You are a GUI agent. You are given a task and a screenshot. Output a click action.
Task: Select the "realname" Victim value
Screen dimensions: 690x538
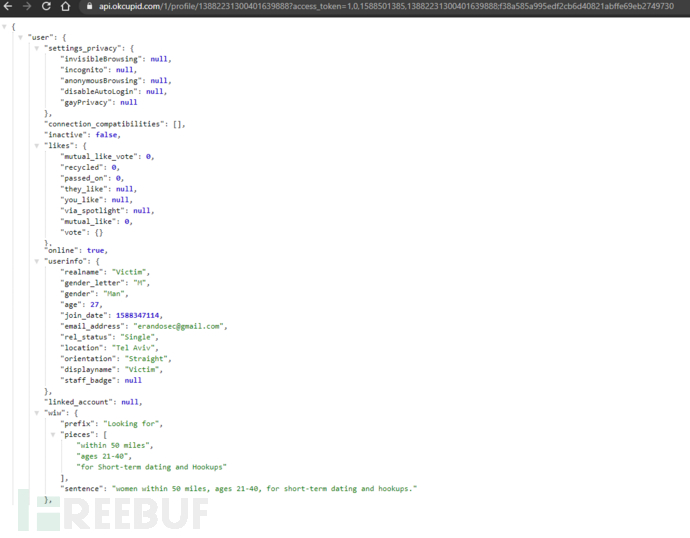pyautogui.click(x=129, y=272)
